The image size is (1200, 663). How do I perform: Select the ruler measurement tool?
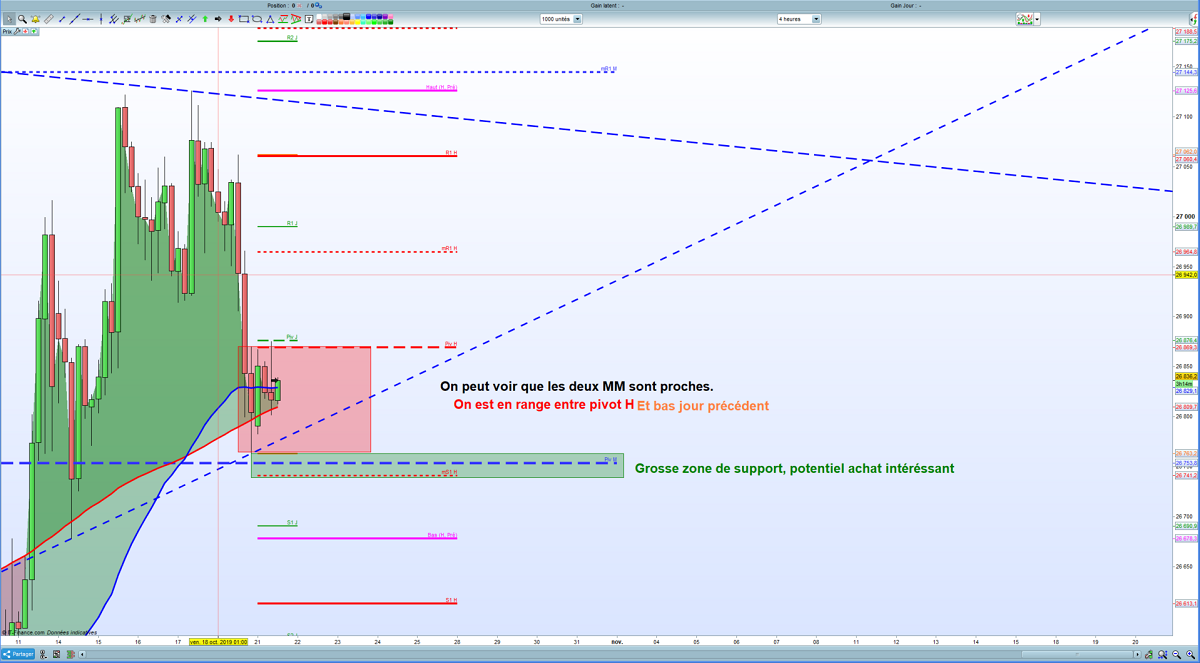[49, 19]
